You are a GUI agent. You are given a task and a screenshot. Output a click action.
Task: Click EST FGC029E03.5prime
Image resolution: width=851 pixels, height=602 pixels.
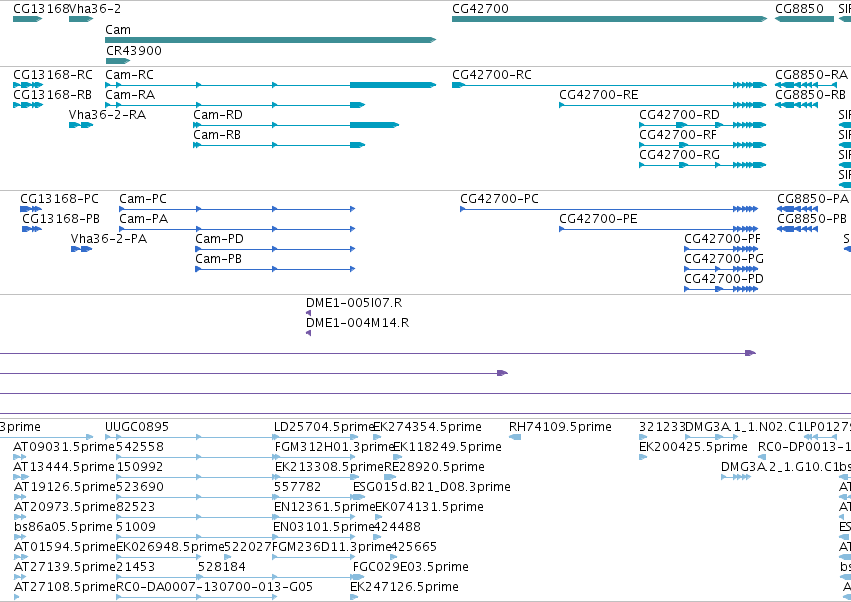[359, 578]
